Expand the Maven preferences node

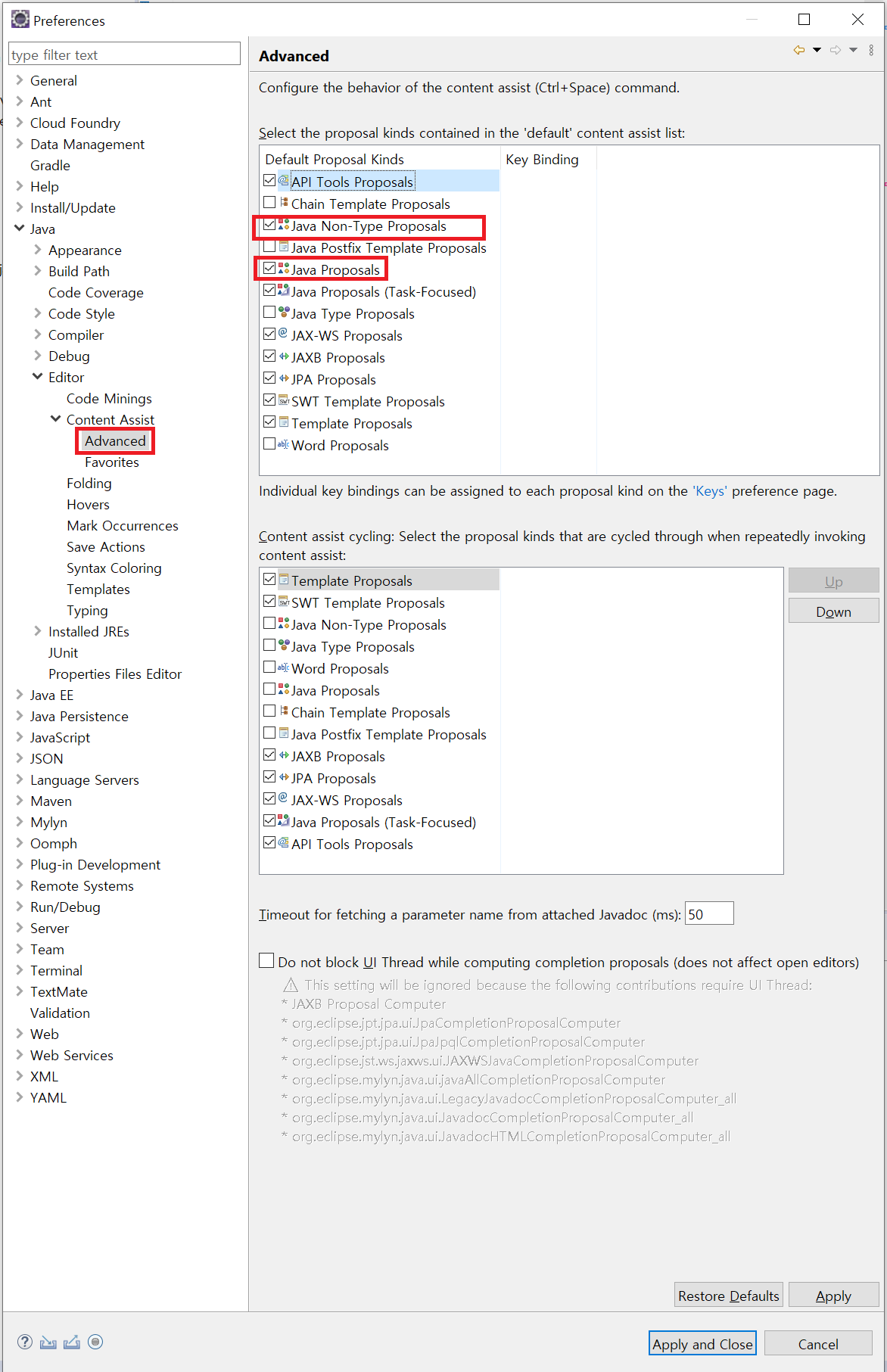click(x=19, y=801)
